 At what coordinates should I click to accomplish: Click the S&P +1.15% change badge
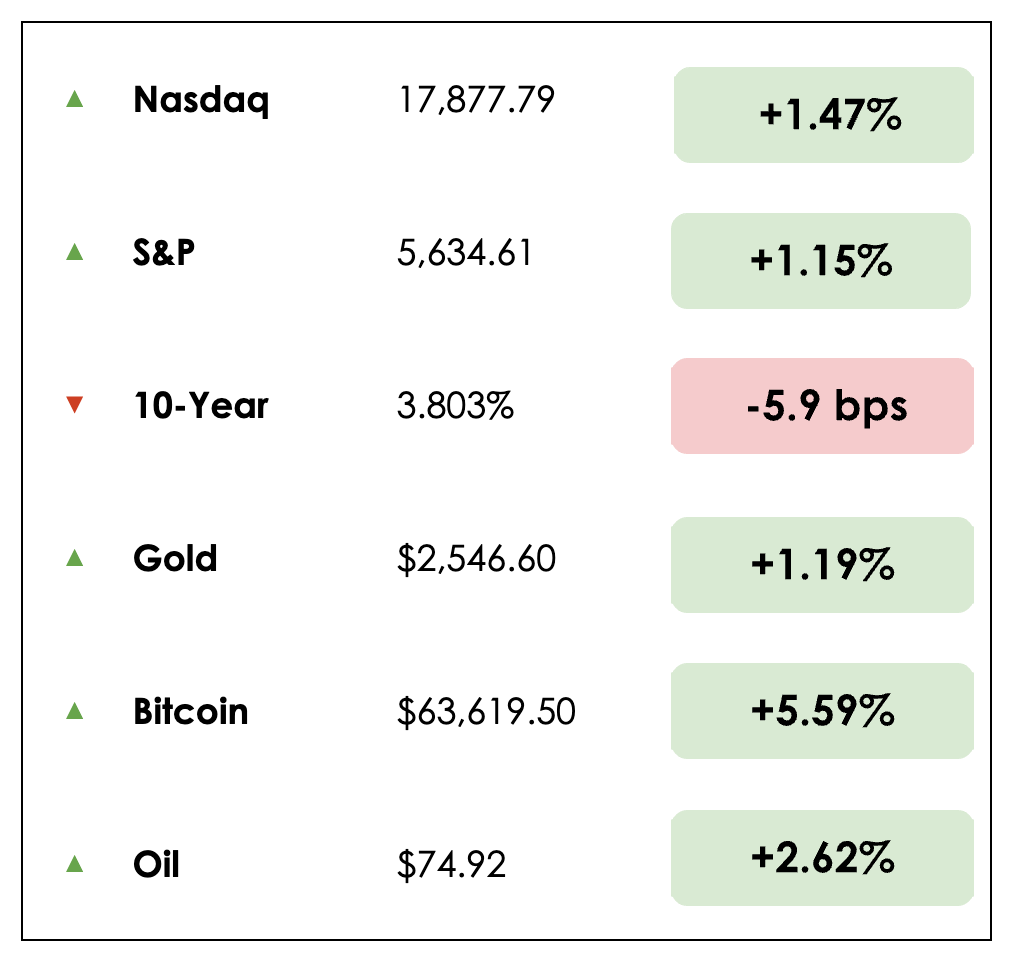[x=821, y=261]
